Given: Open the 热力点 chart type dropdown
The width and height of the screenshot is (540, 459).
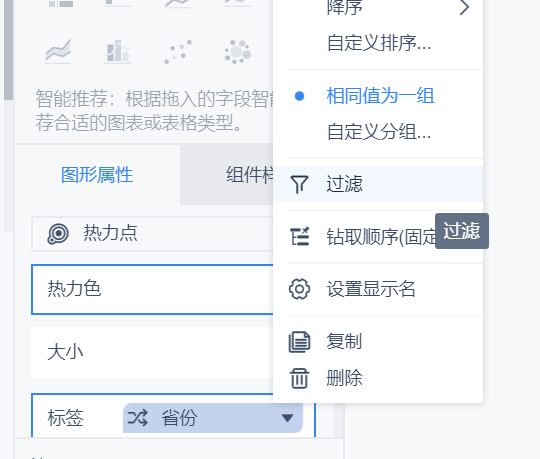Looking at the screenshot, I should point(152,234).
